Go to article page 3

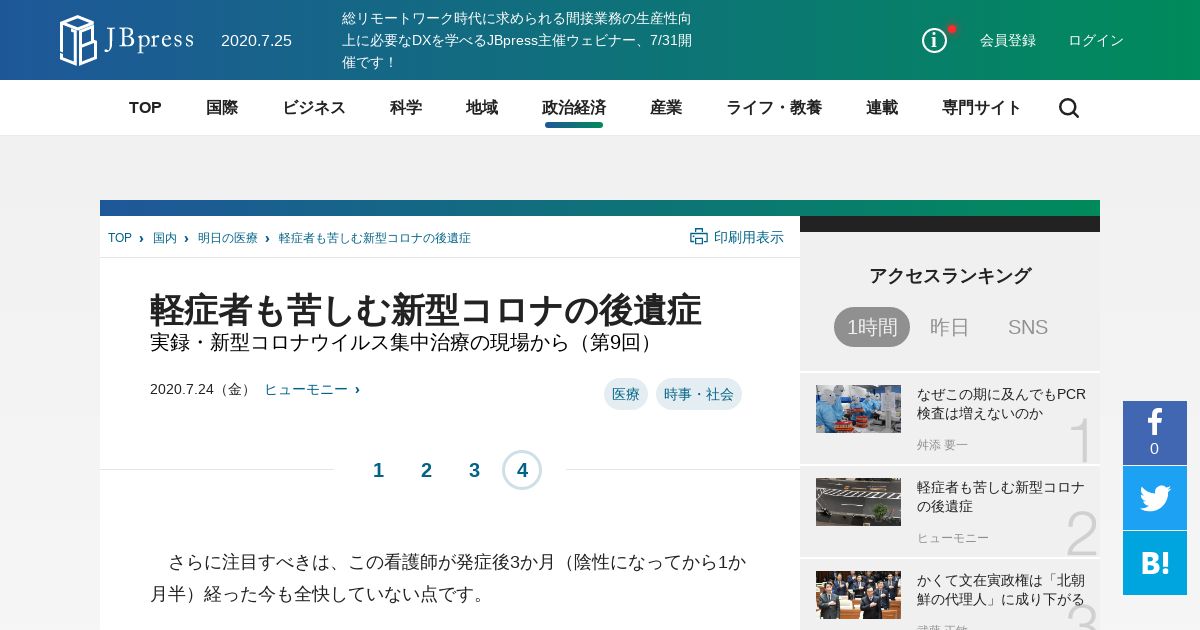pyautogui.click(x=474, y=470)
